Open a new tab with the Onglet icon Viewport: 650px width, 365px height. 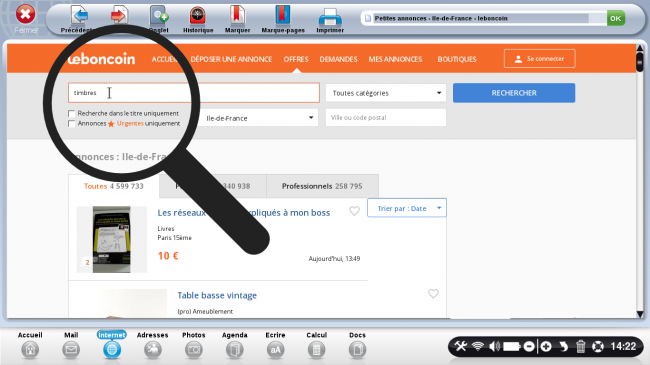pyautogui.click(x=159, y=16)
